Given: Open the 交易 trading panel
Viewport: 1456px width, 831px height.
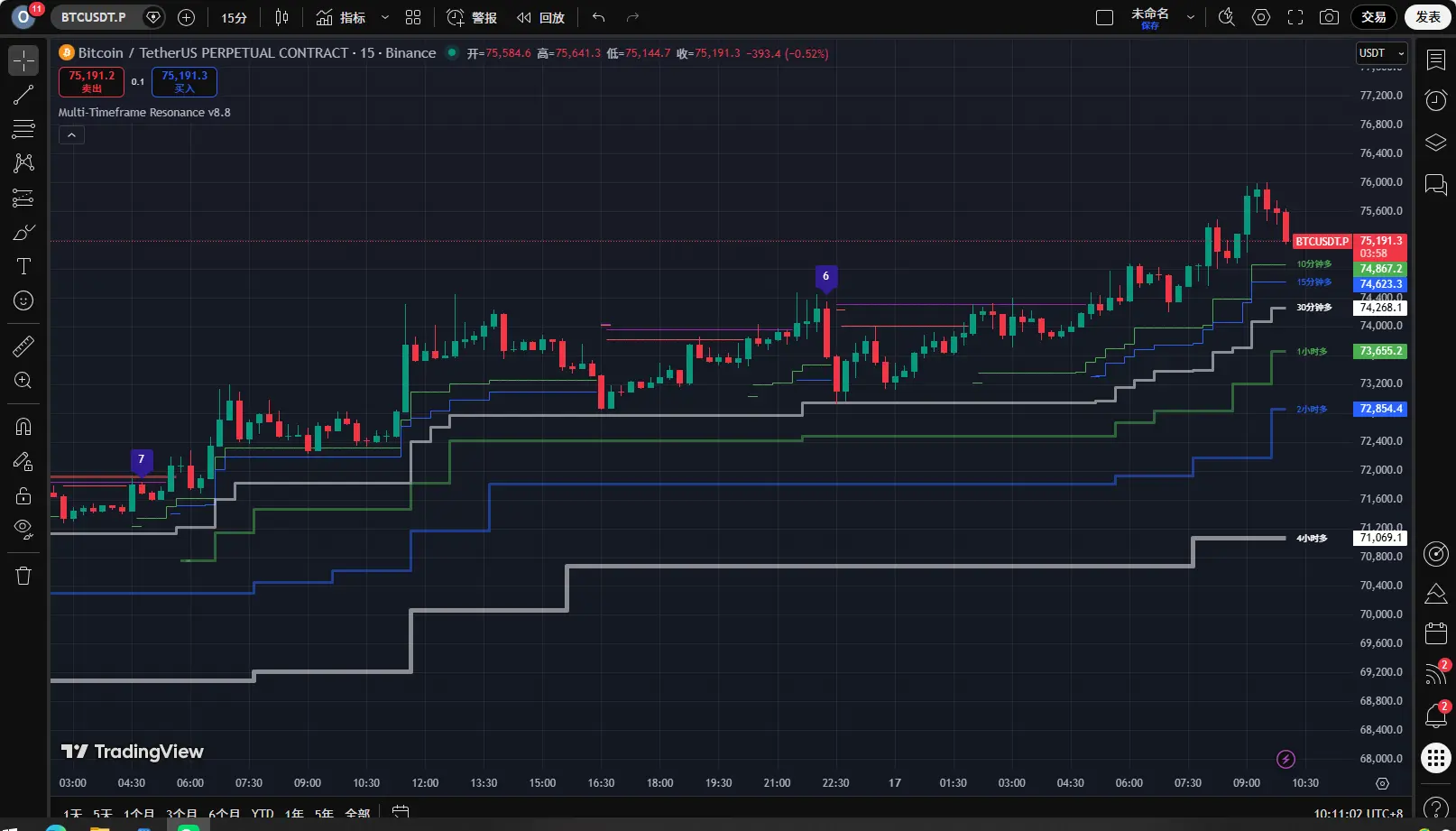Looking at the screenshot, I should [1374, 17].
